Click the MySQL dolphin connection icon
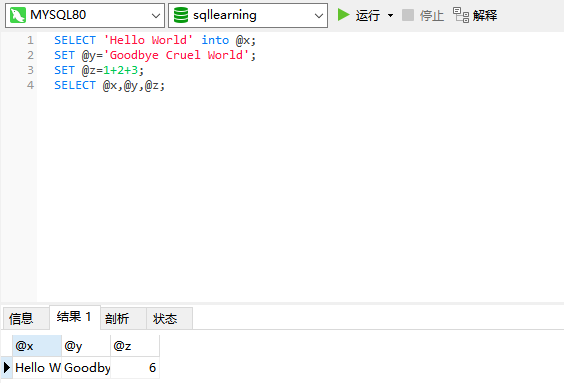This screenshot has width=564, height=383. 18,15
